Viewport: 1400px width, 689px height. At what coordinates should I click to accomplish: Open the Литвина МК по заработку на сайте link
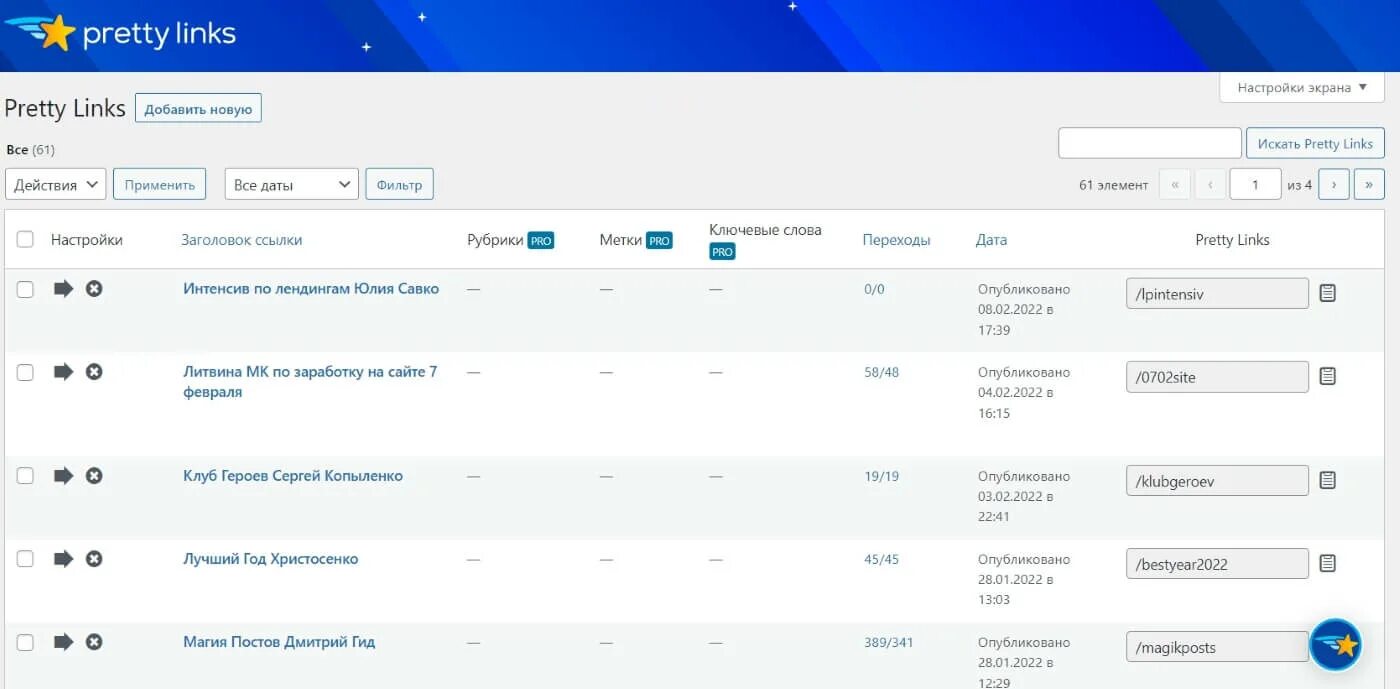tap(310, 382)
